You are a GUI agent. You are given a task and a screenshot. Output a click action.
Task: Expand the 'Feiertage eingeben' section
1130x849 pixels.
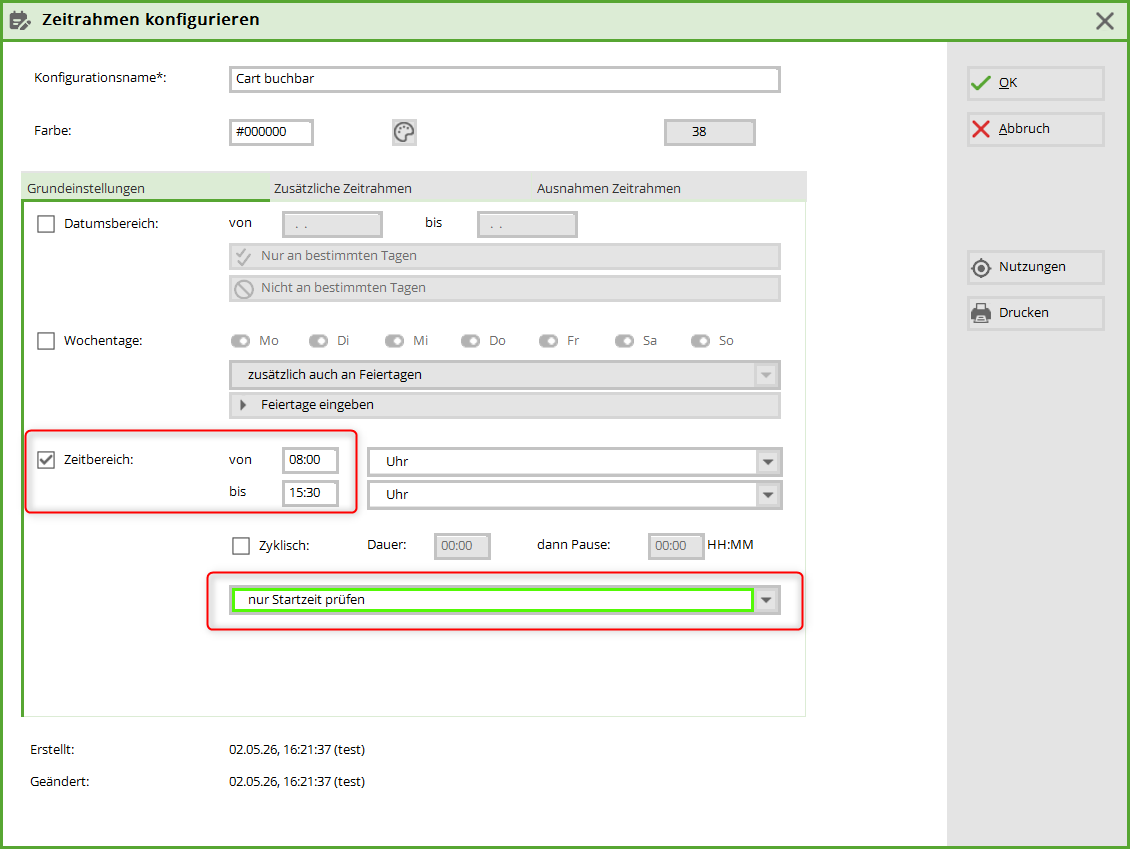pyautogui.click(x=505, y=405)
